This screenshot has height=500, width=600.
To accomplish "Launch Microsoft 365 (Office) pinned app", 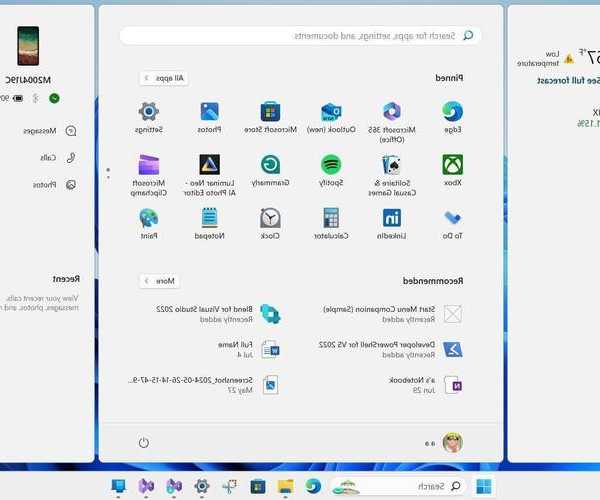I will [391, 122].
